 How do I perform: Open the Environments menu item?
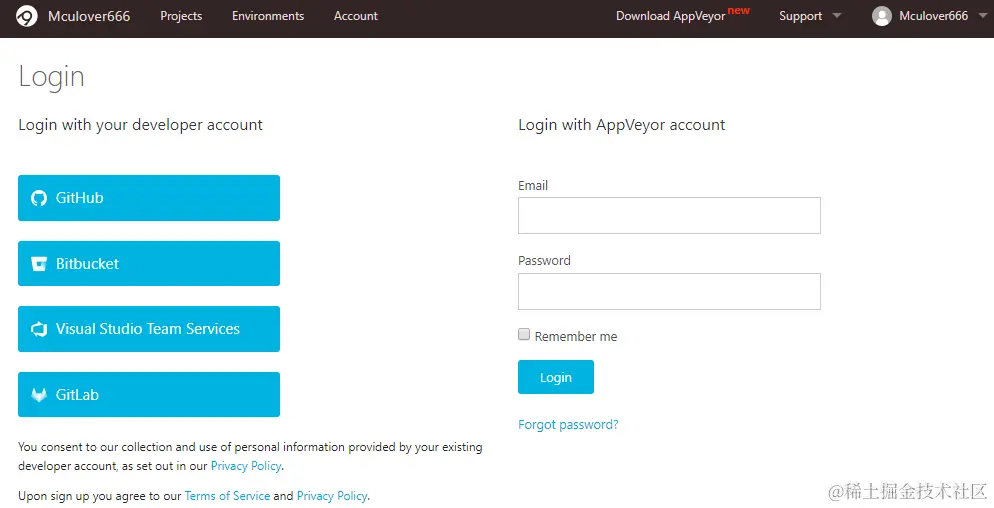[x=268, y=16]
